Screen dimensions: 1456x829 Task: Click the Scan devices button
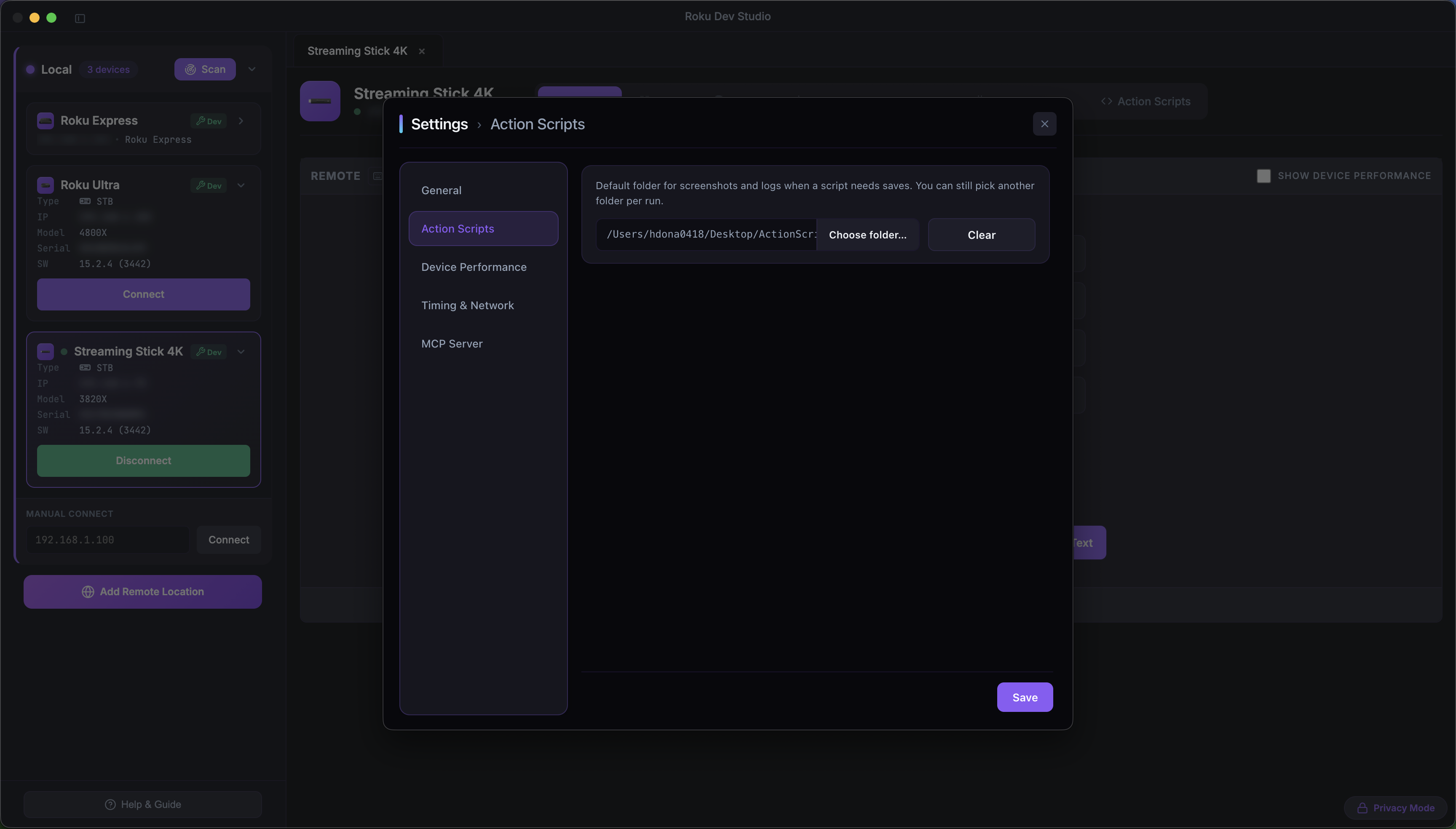(205, 70)
